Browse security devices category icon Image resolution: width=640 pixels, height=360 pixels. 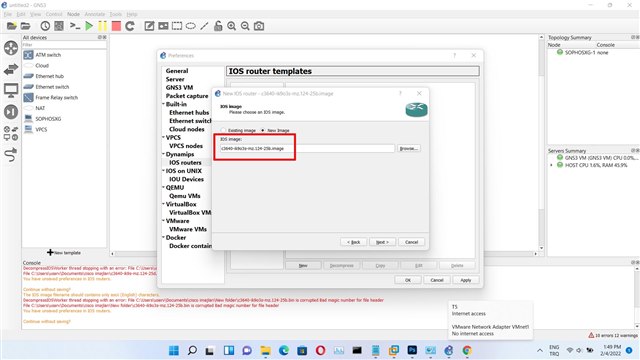point(11,112)
